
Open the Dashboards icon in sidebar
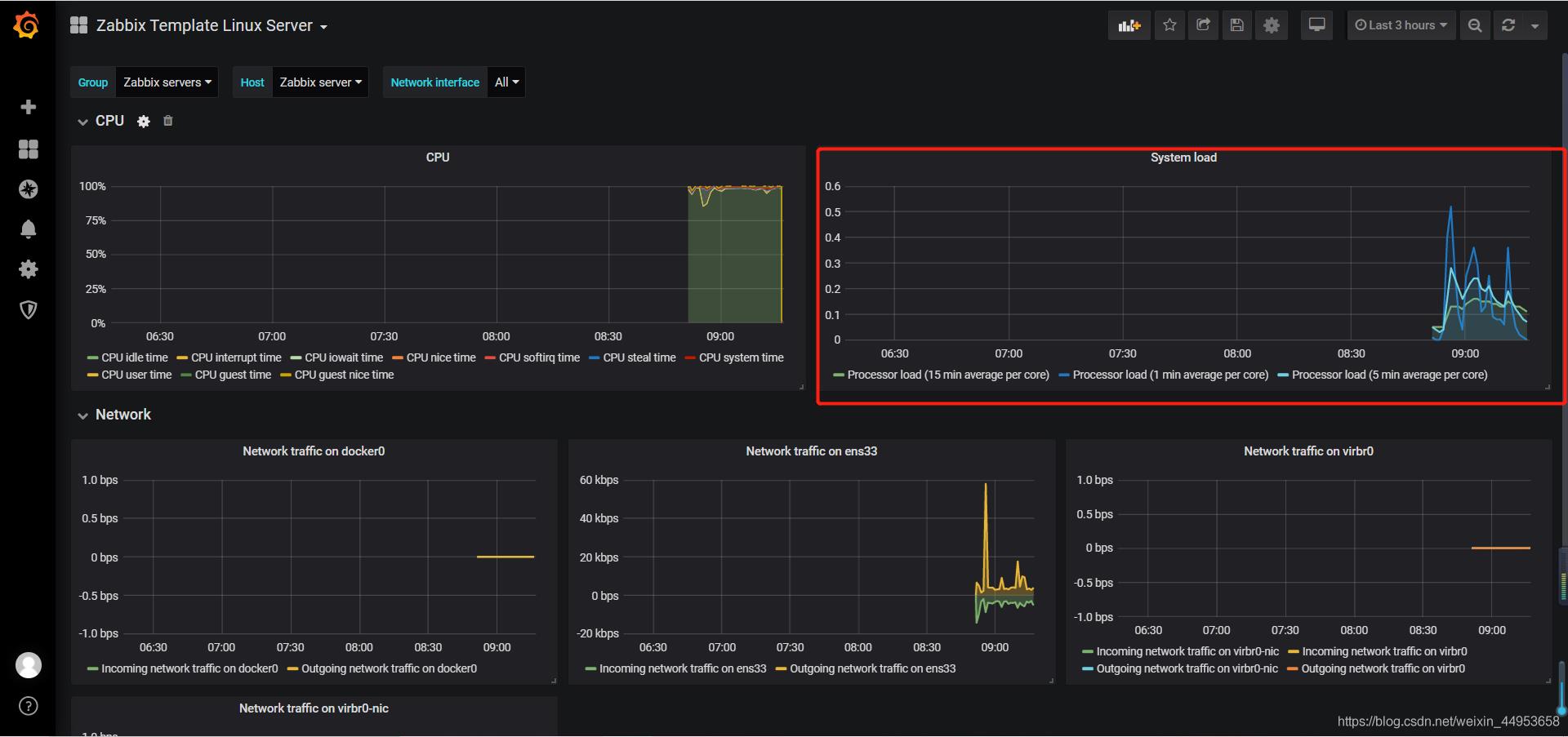(28, 149)
